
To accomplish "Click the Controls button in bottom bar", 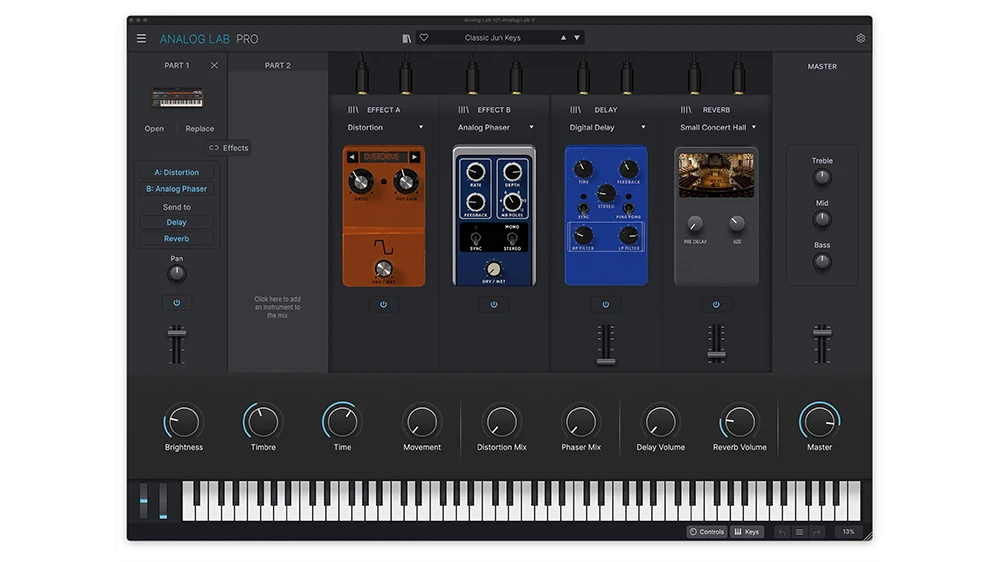I will (706, 532).
